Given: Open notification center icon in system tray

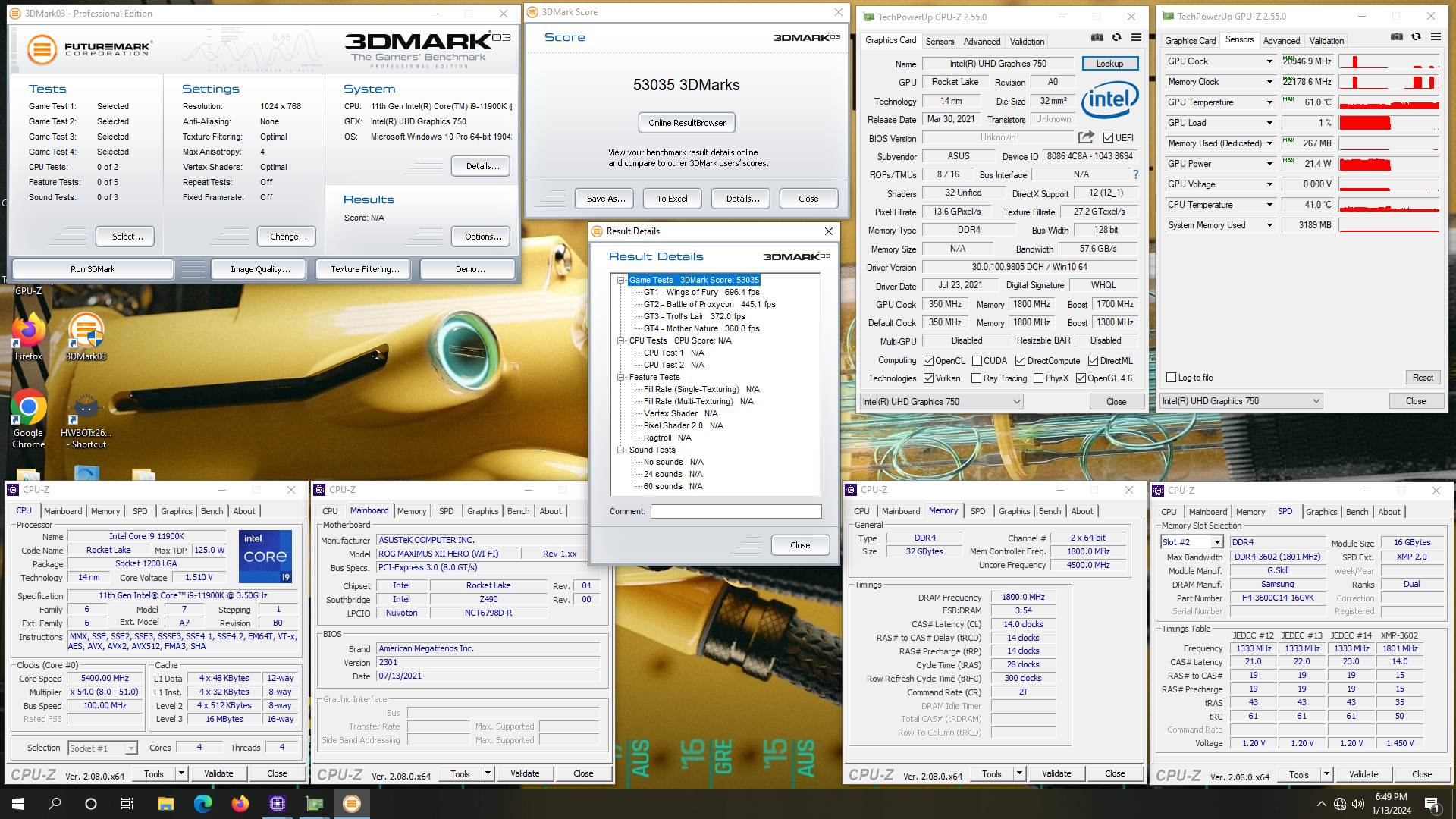Looking at the screenshot, I should [1432, 804].
